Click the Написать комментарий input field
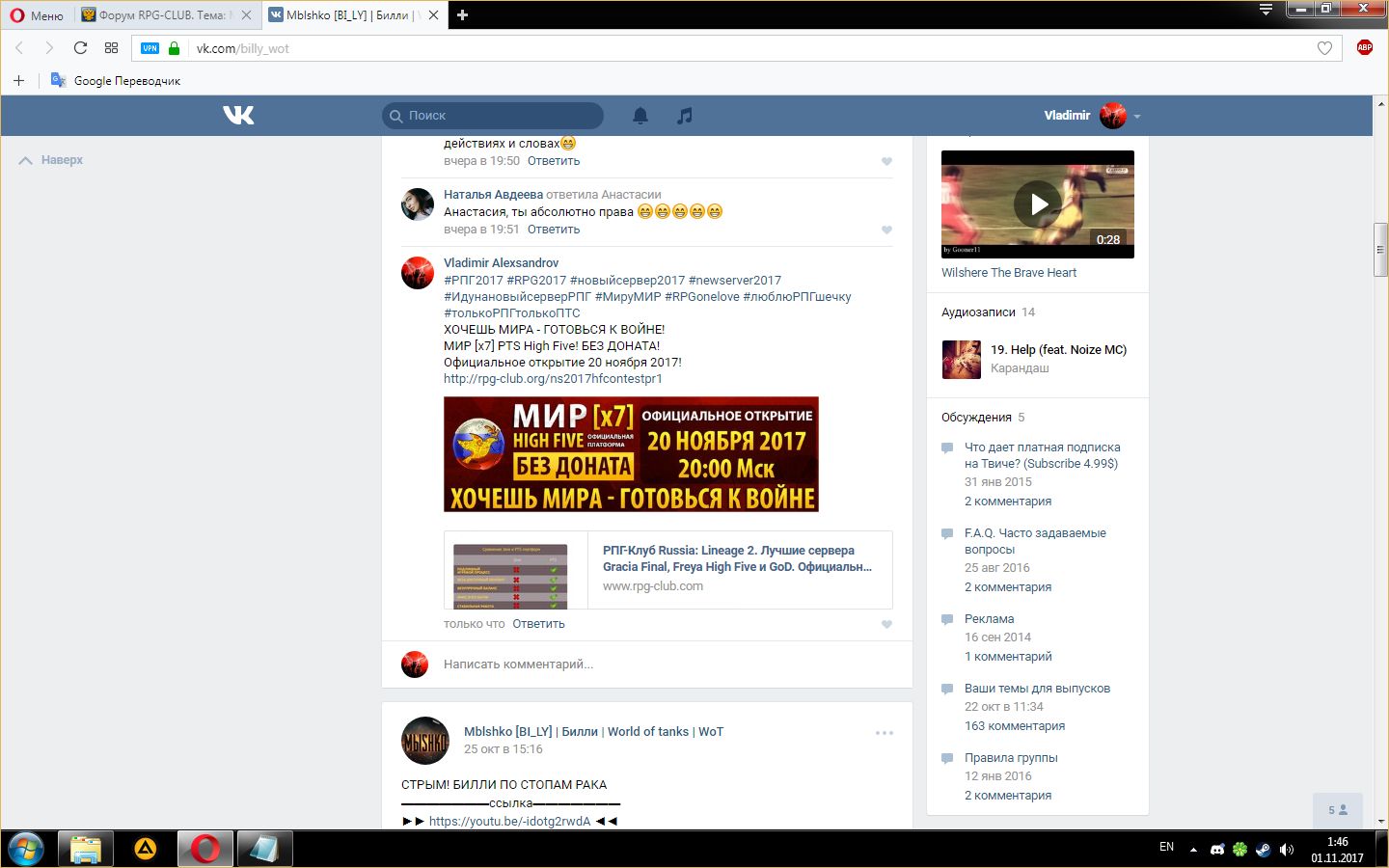The width and height of the screenshot is (1389, 868). coord(666,665)
